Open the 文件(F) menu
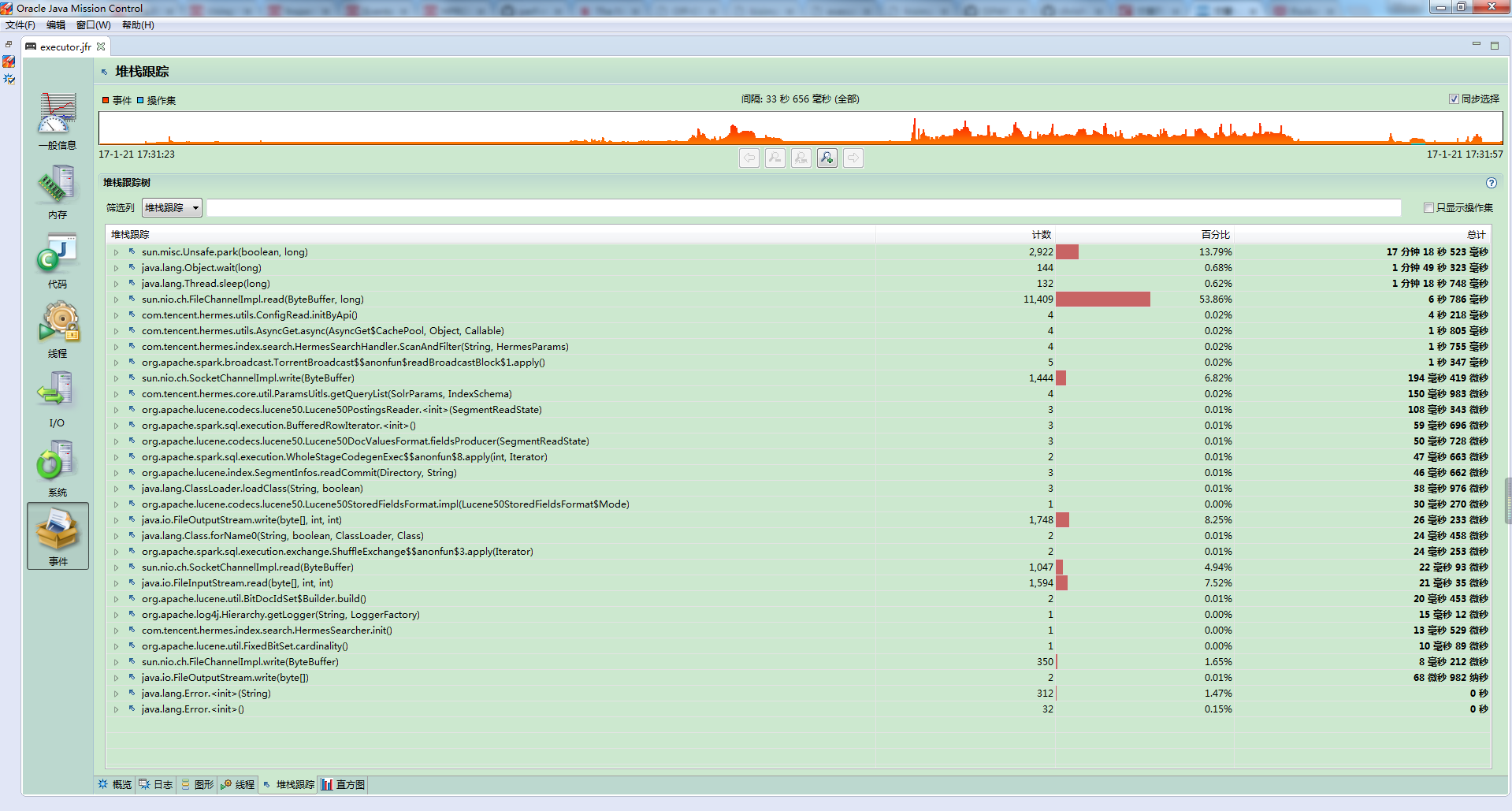Image resolution: width=1512 pixels, height=811 pixels. tap(20, 25)
